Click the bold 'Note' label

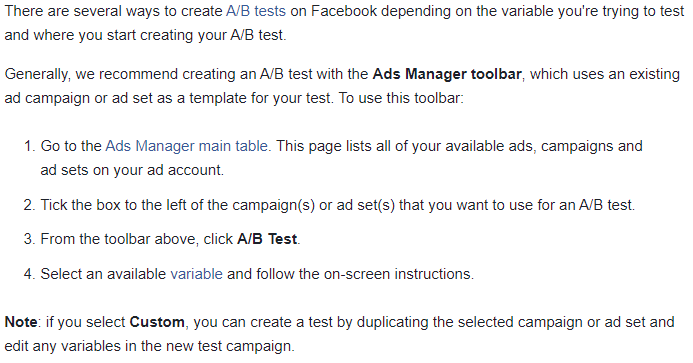pyautogui.click(x=21, y=322)
